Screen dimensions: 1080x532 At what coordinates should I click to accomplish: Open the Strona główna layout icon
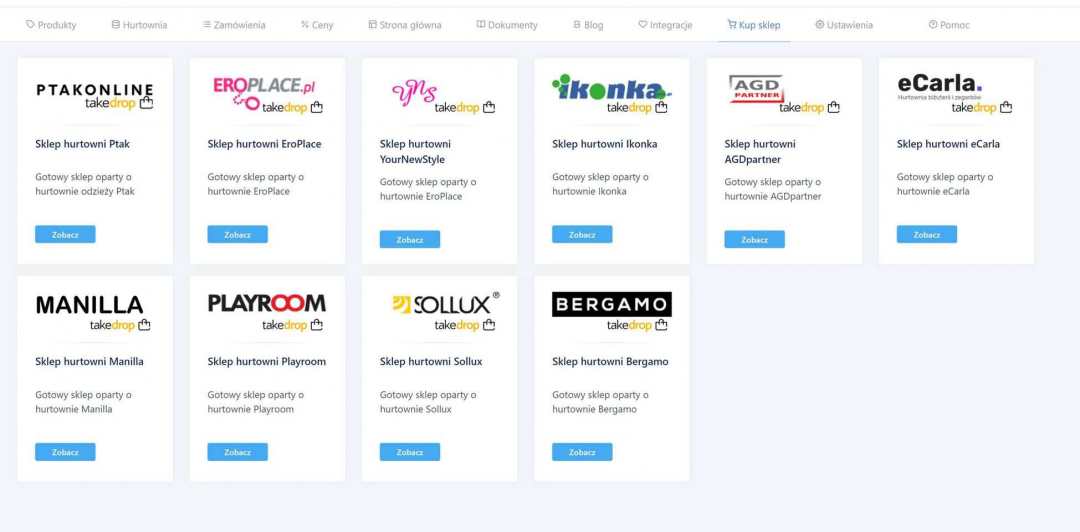(373, 25)
